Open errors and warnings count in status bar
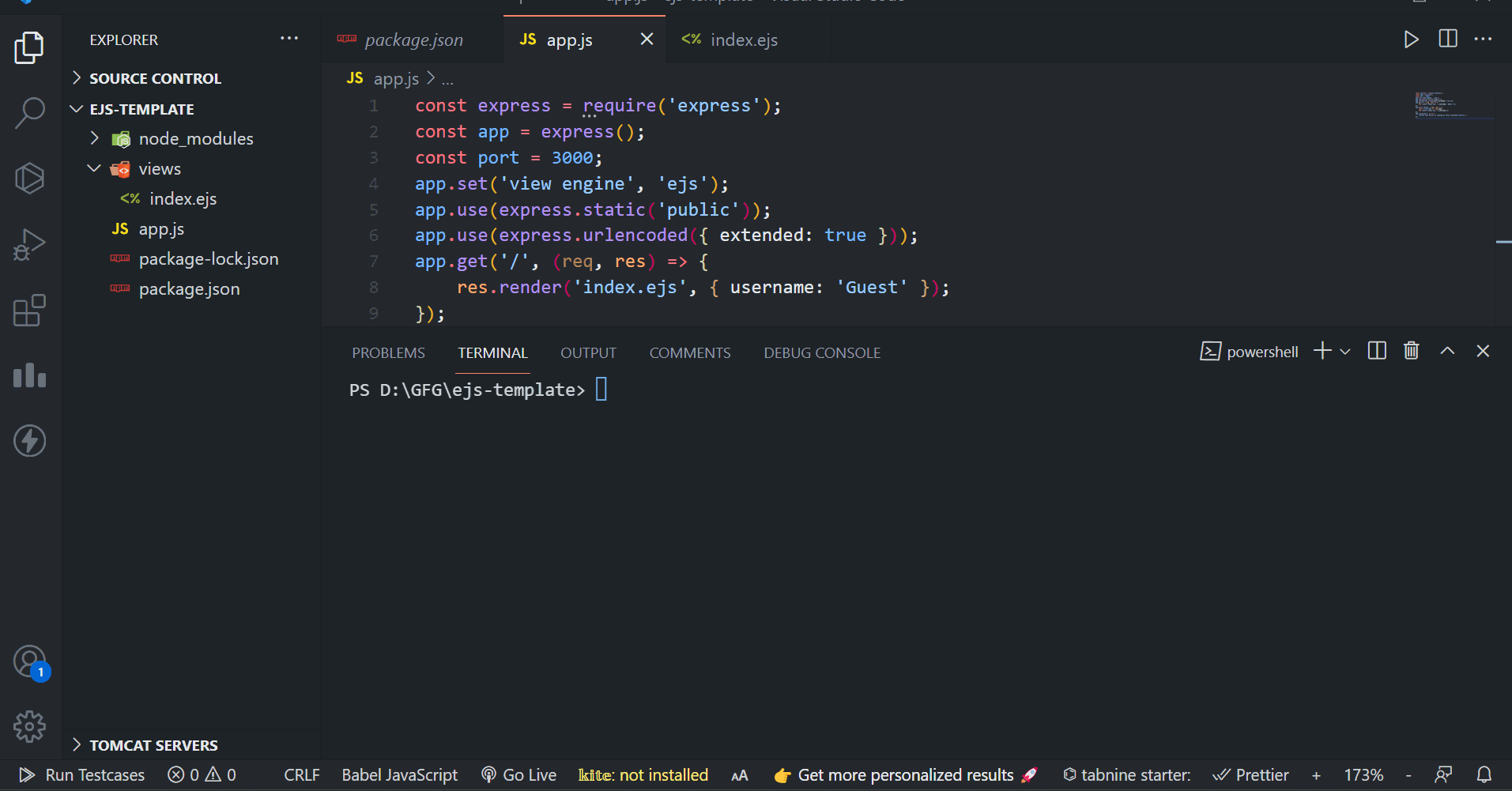This screenshot has width=1512, height=791. (202, 775)
